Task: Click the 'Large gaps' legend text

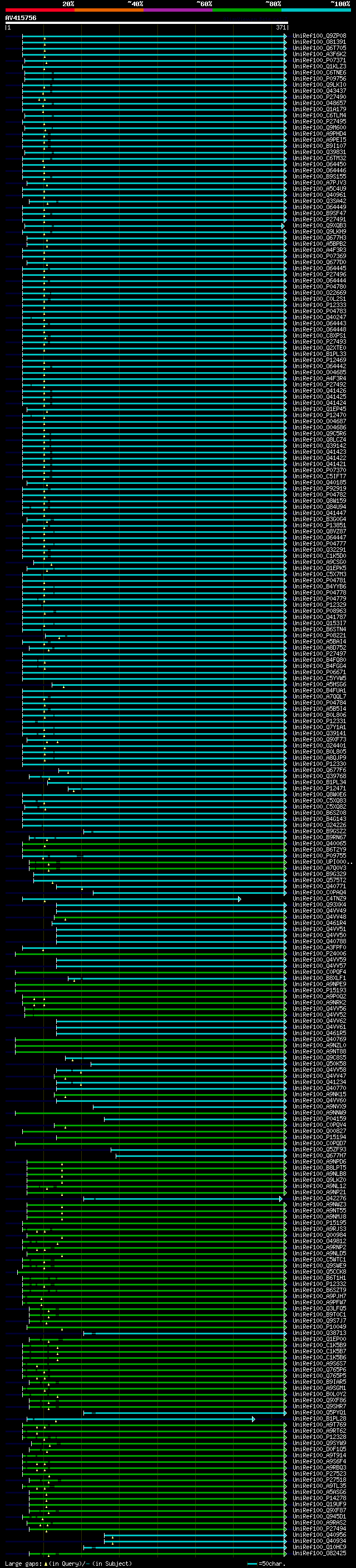Action: pos(23,1563)
